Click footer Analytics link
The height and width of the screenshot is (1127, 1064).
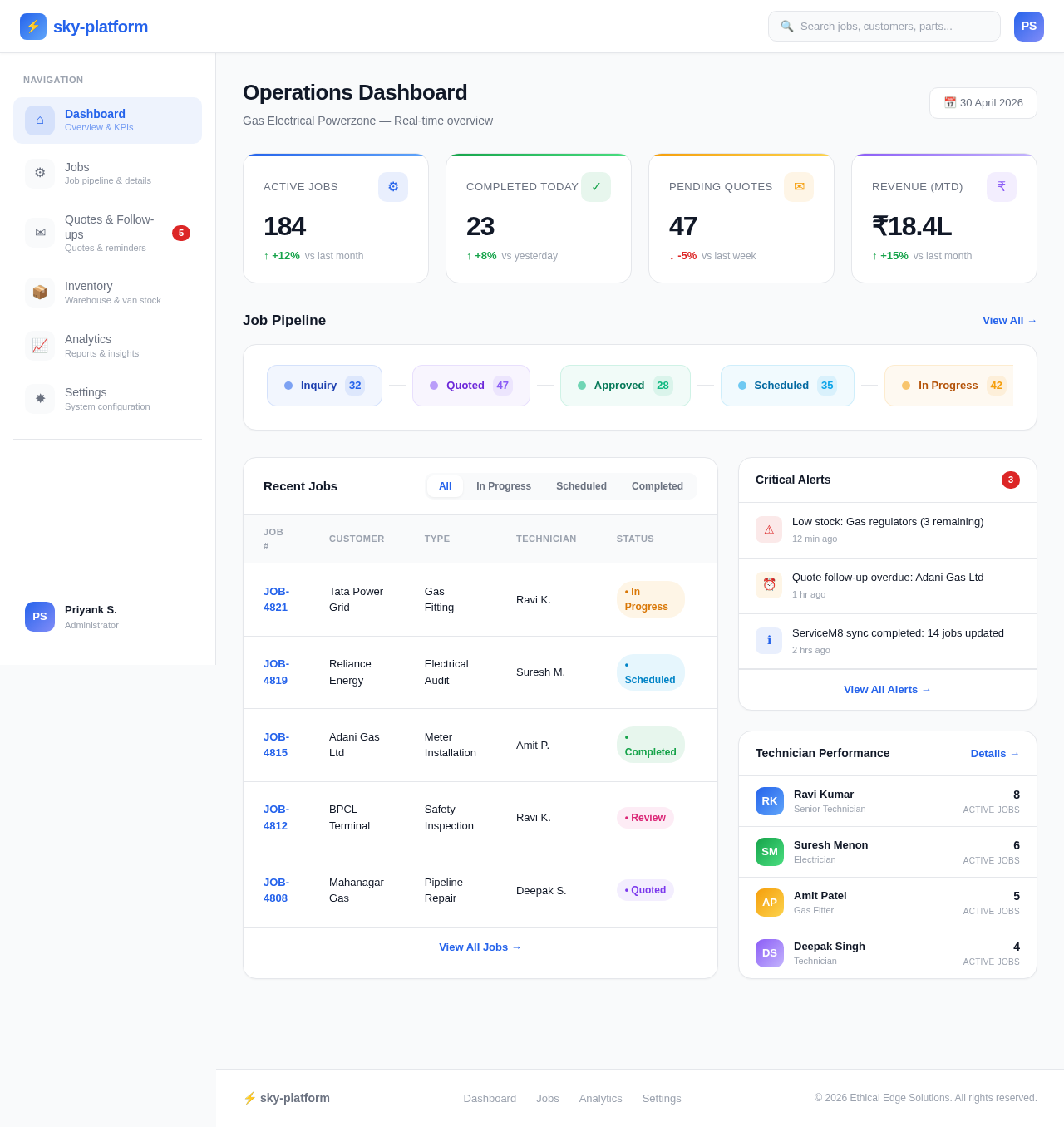[x=601, y=1099]
